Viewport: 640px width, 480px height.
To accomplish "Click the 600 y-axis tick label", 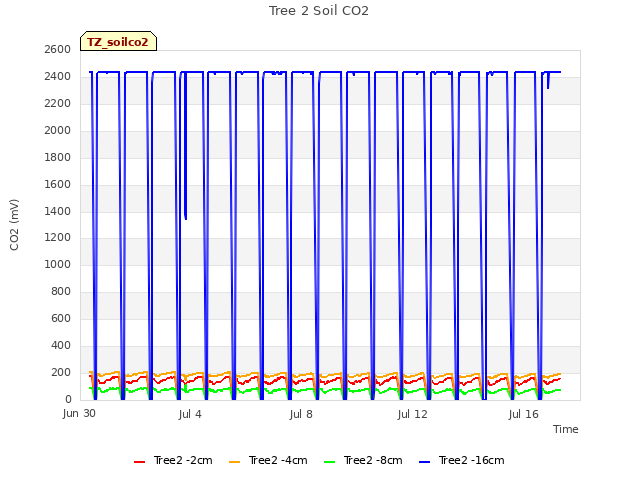I will [x=61, y=318].
